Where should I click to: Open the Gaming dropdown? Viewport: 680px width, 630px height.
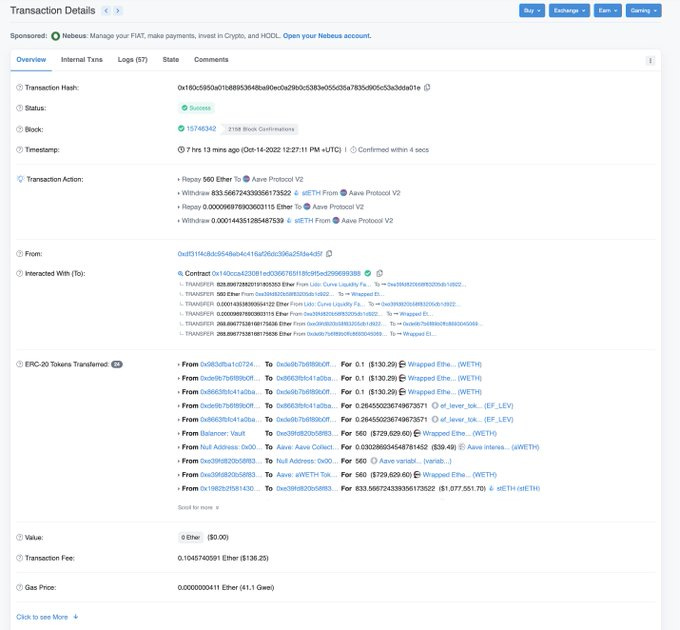pos(643,10)
